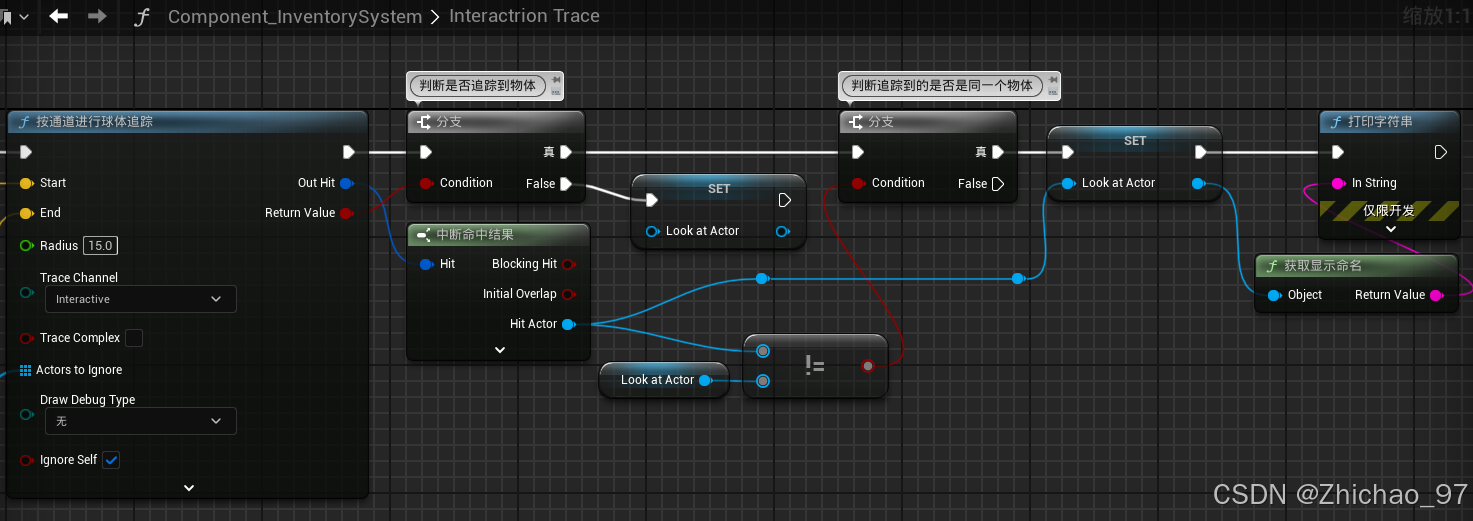Click the Print String exec output pin
Screen dimensions: 1473x521
click(x=1440, y=152)
